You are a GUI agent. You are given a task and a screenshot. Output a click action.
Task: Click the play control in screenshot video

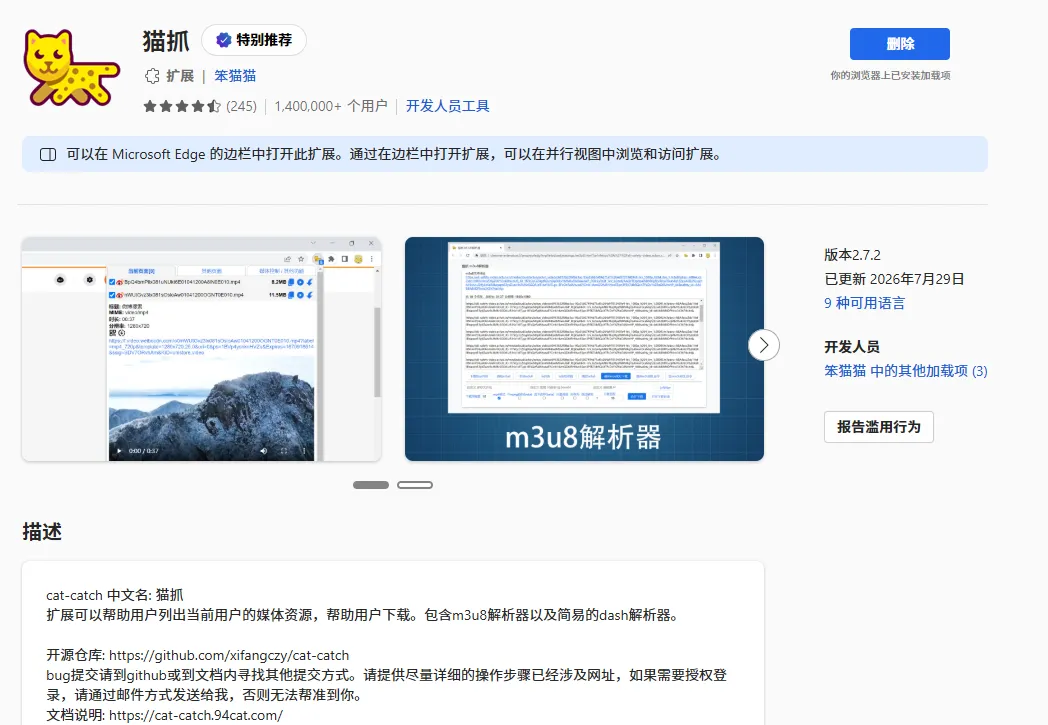click(x=120, y=451)
